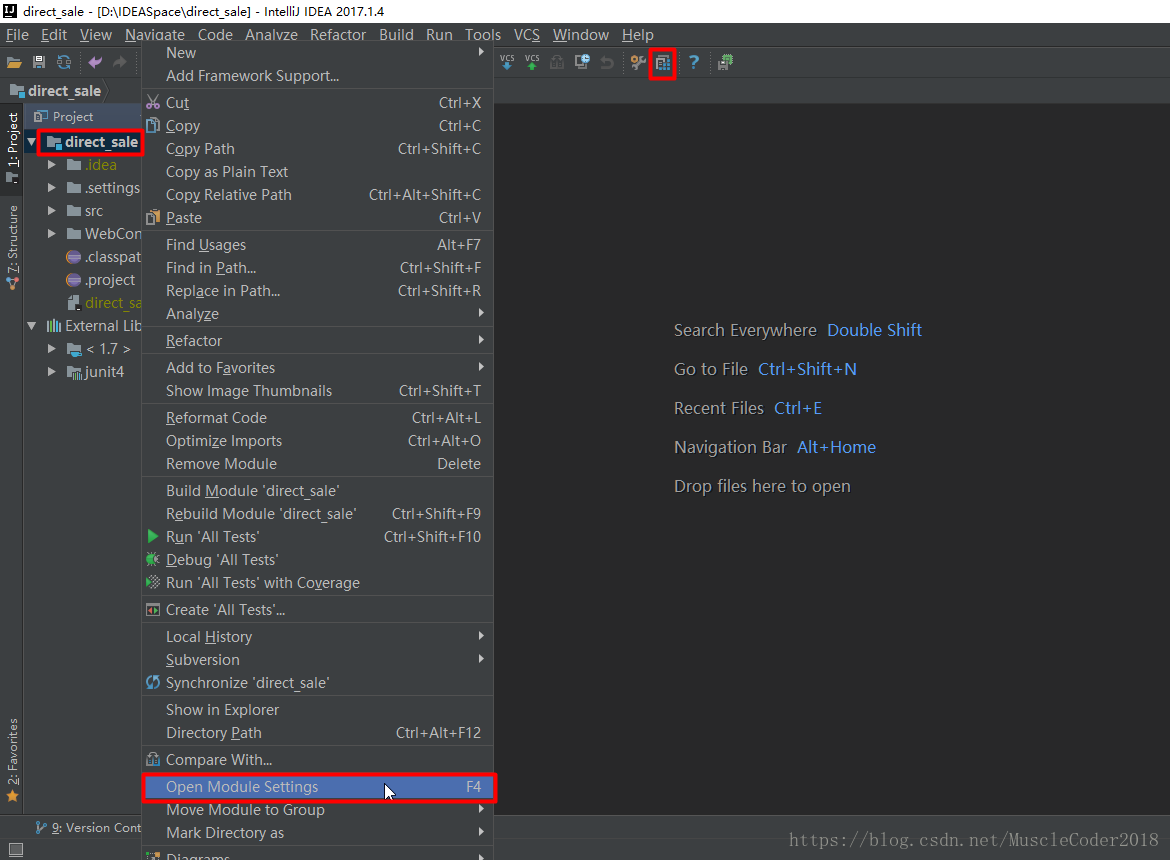Choose Open Module Settings

[317, 787]
